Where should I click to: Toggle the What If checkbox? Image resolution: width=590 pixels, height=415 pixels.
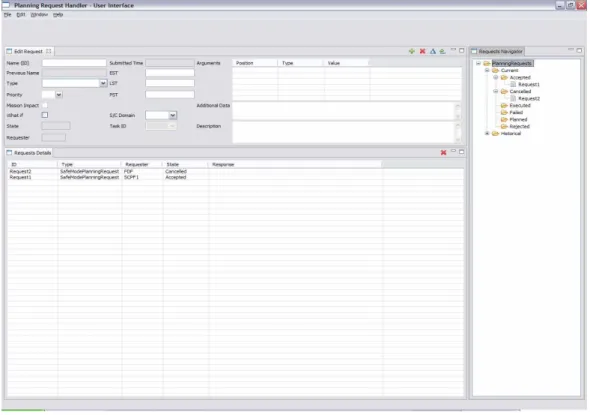pyautogui.click(x=45, y=115)
